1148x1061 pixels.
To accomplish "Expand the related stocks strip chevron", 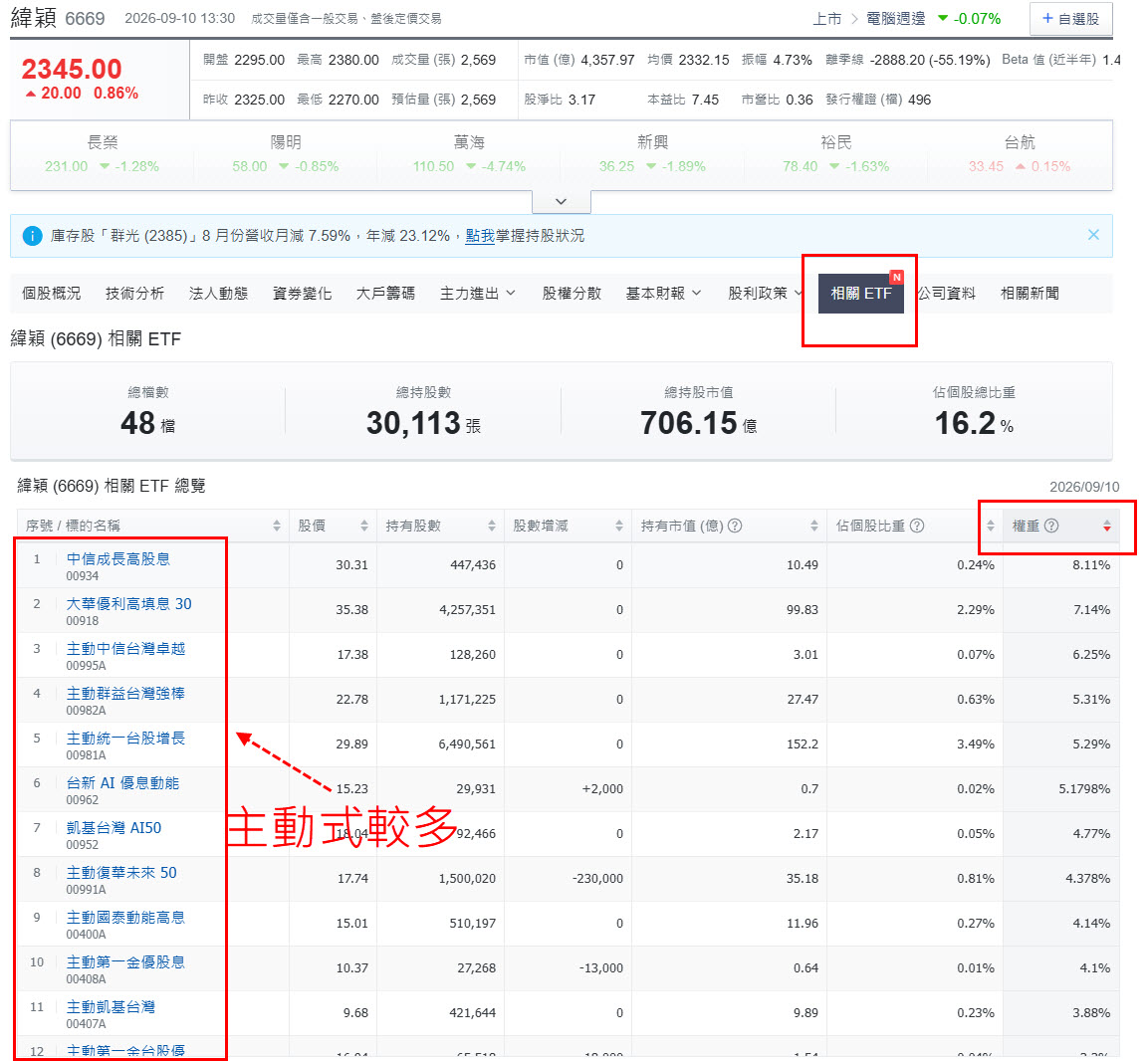I will (561, 201).
